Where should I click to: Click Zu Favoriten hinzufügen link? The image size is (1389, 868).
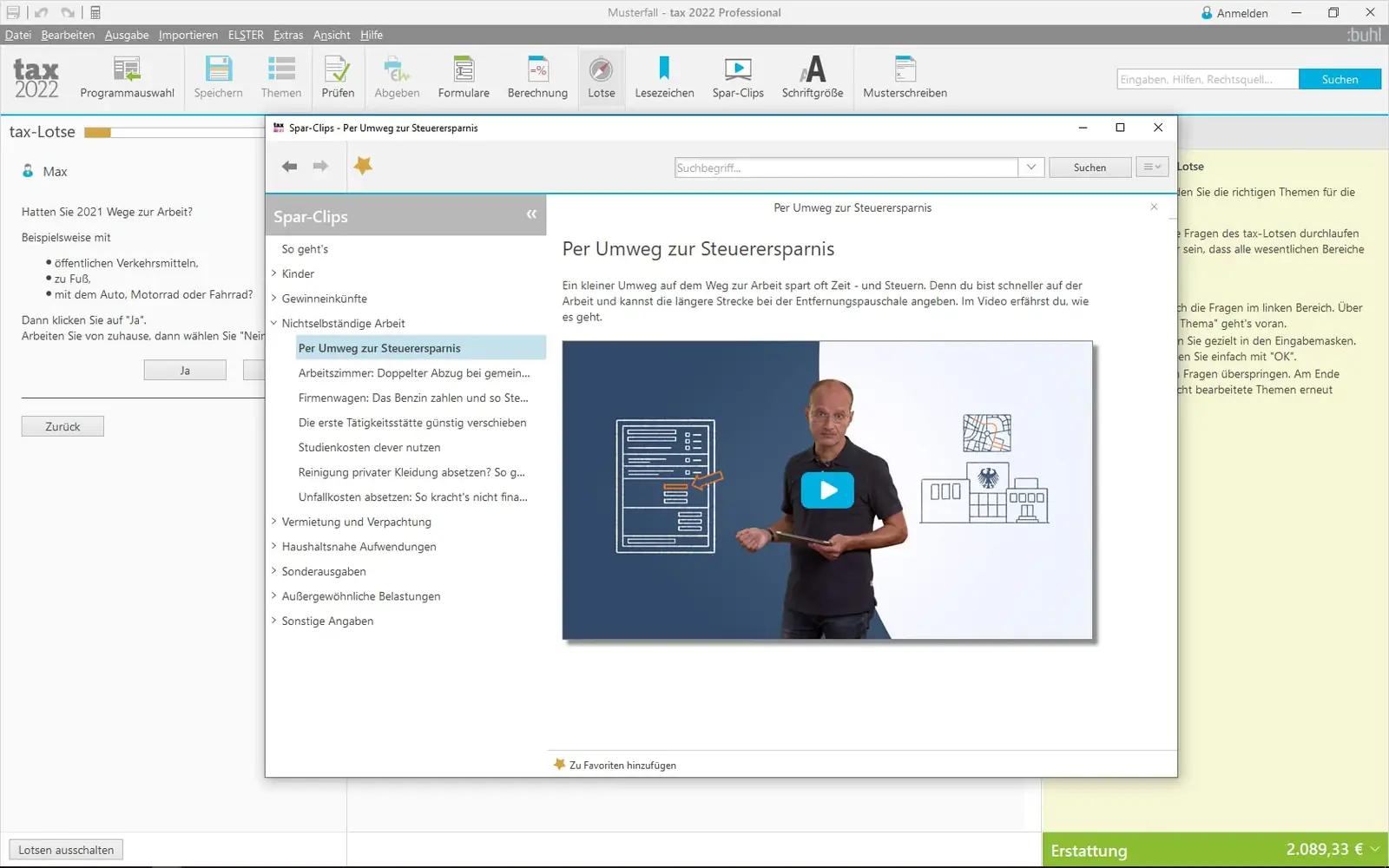pos(622,765)
